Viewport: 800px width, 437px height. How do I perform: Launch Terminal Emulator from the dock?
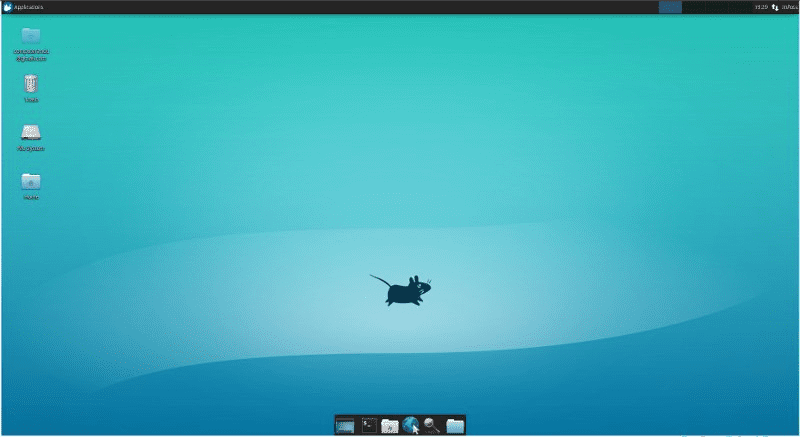(x=369, y=425)
